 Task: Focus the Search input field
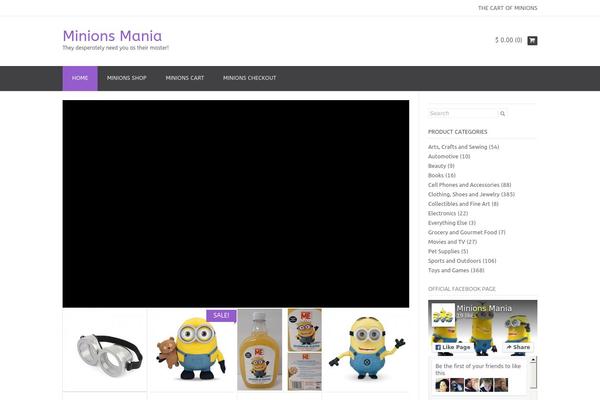coord(463,113)
